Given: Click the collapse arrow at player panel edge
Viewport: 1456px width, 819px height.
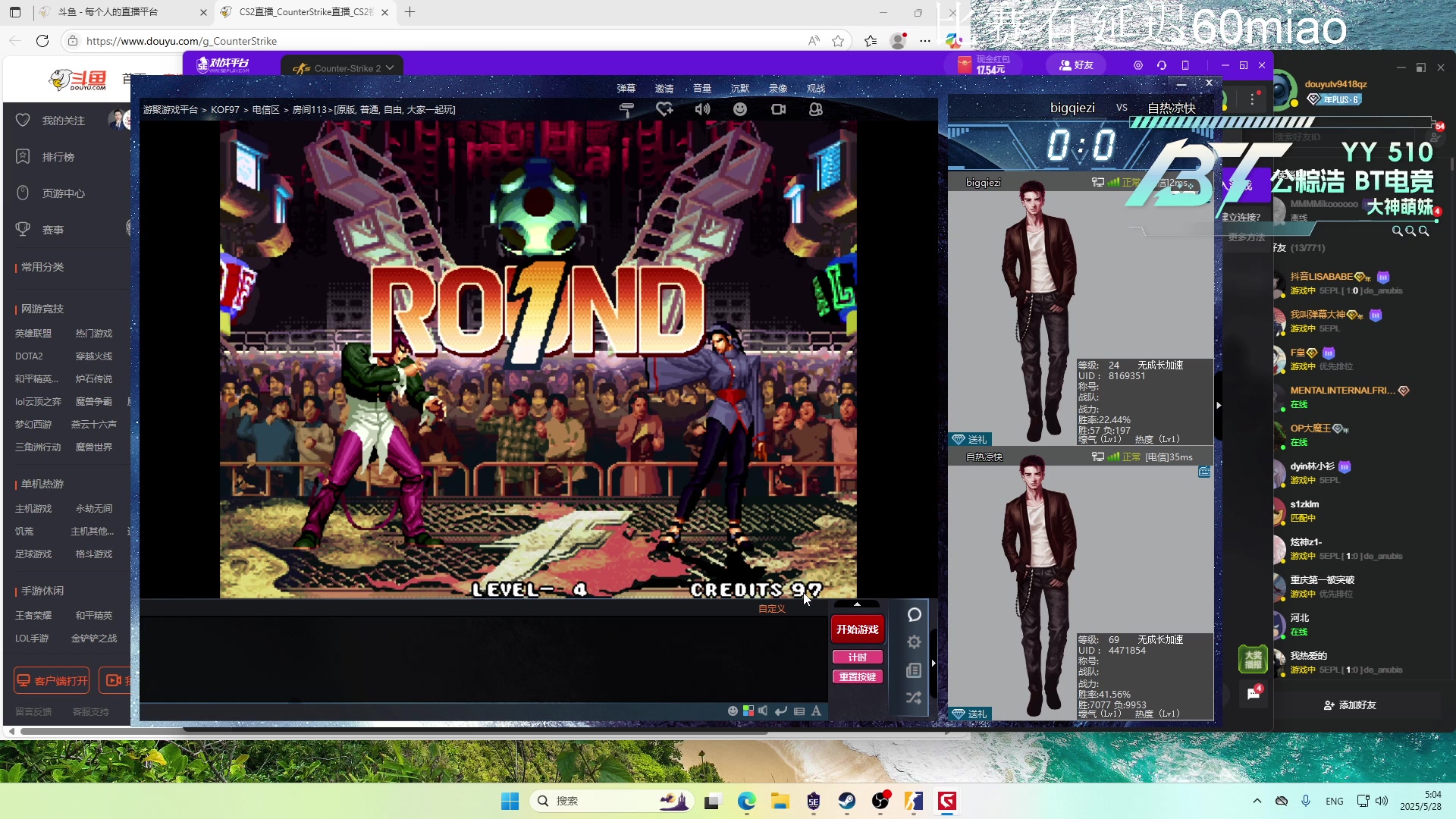Looking at the screenshot, I should [1219, 406].
